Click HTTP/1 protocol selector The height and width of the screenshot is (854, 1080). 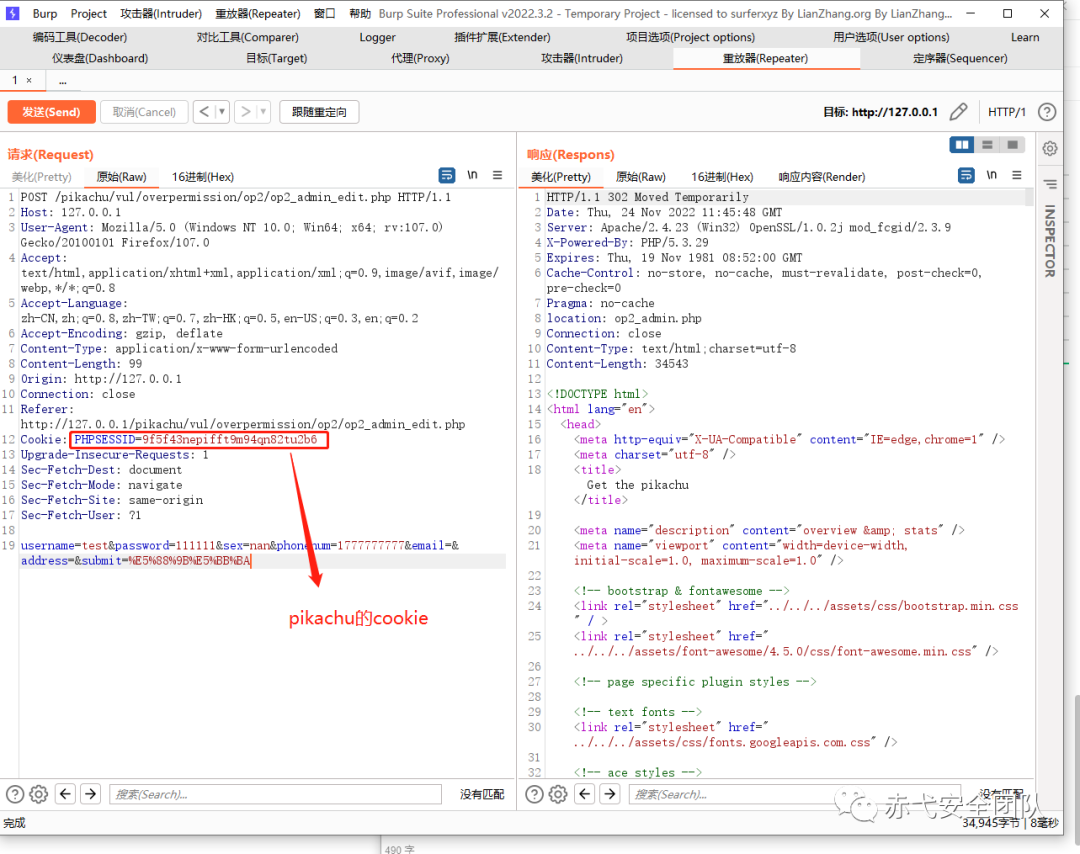pos(1006,112)
